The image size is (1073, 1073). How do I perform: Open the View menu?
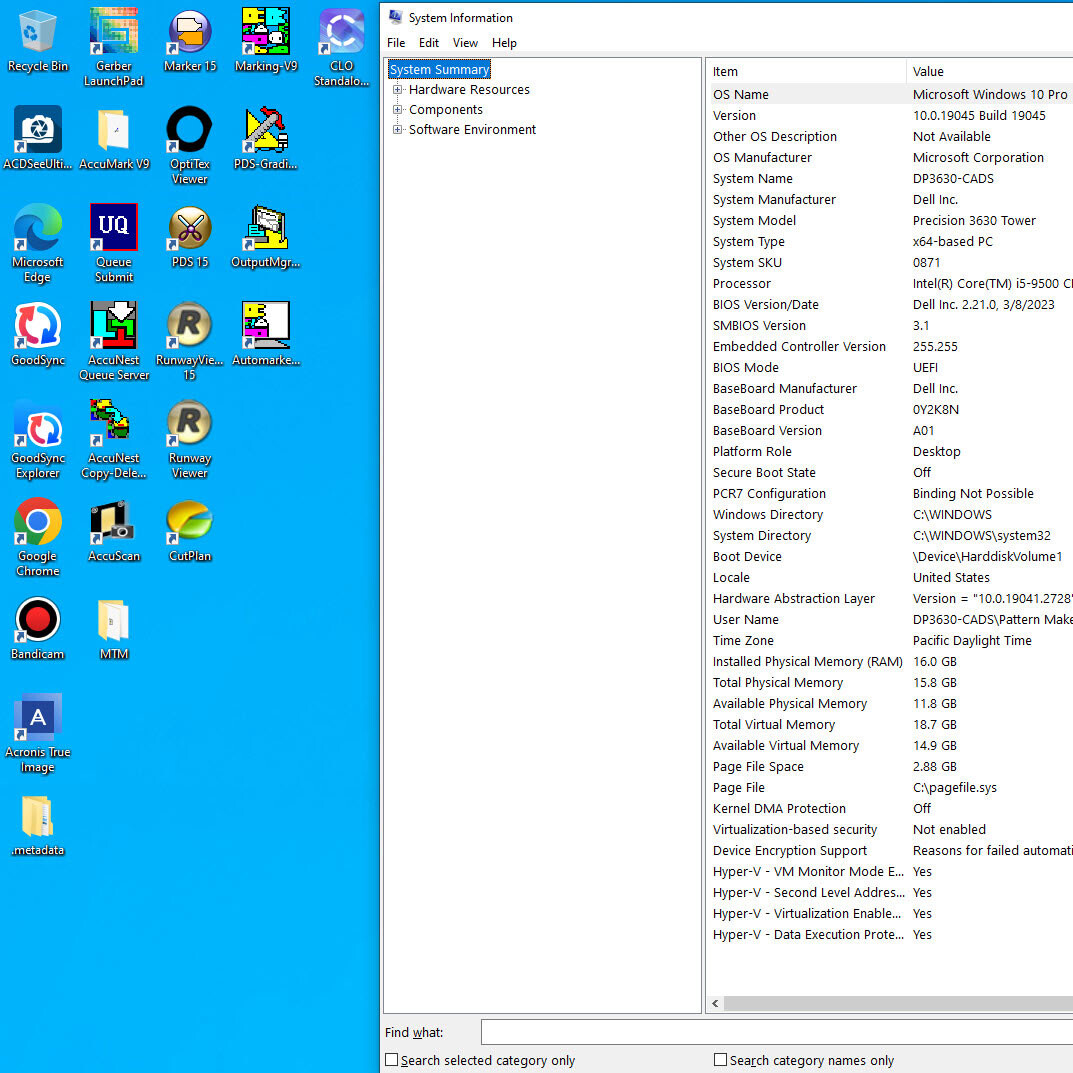click(465, 43)
